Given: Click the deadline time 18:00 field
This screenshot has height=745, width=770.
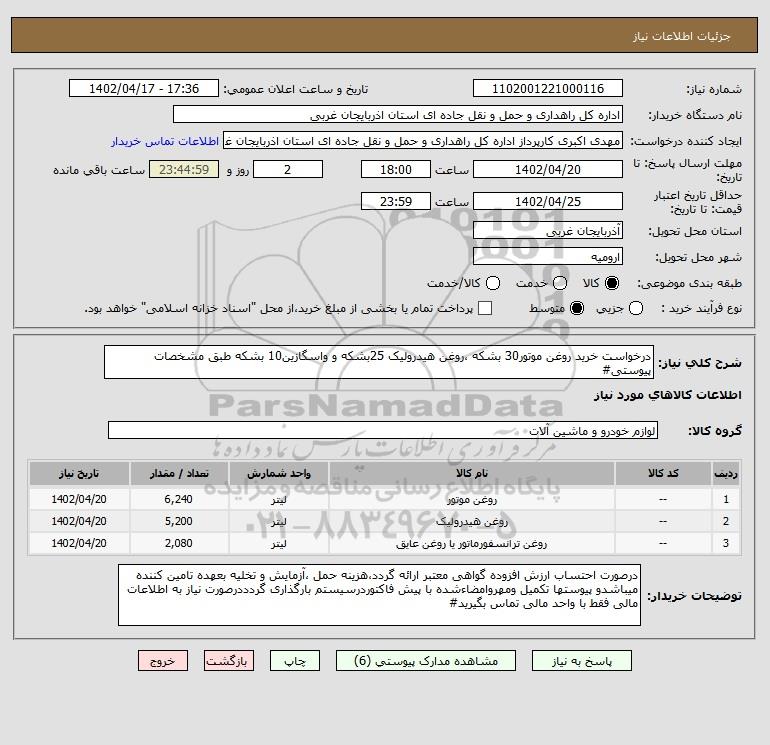Looking at the screenshot, I should point(396,169).
